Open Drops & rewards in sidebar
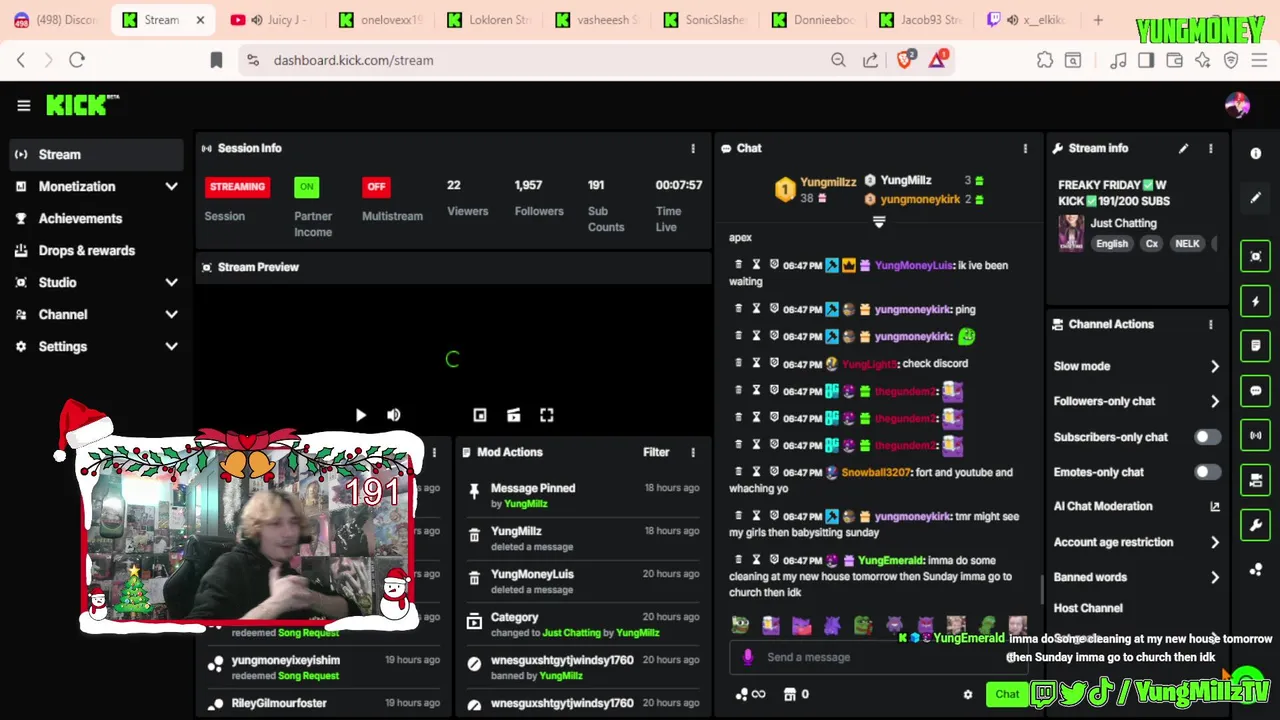Viewport: 1280px width, 720px height. click(x=97, y=250)
